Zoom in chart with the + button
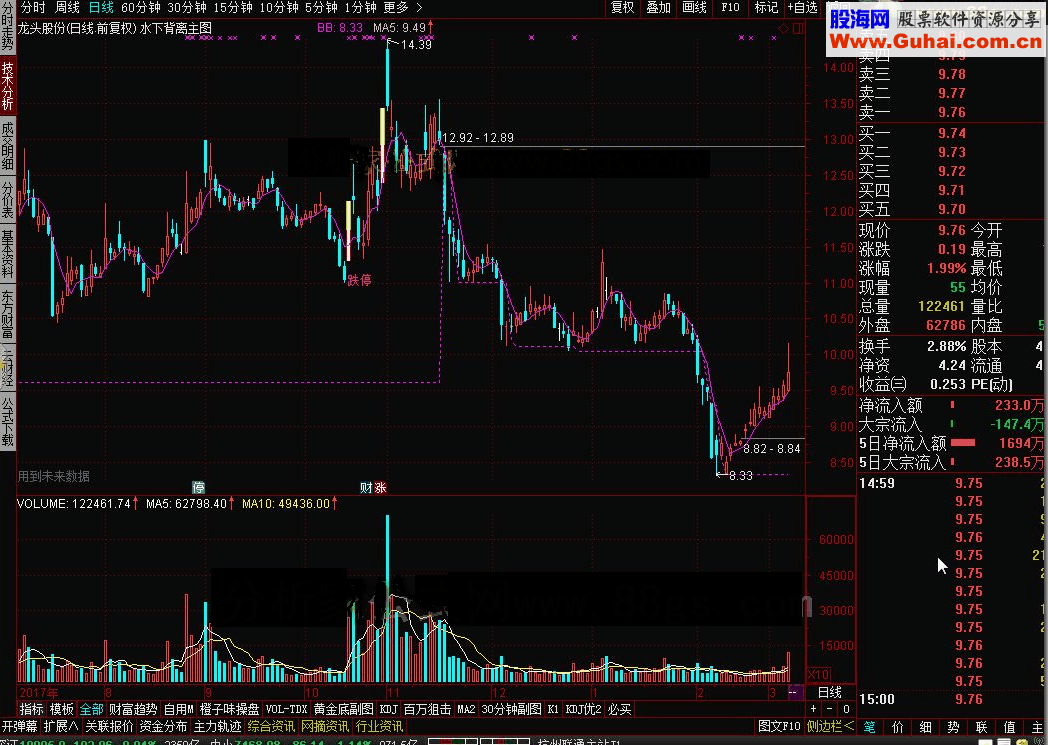This screenshot has height=745, width=1048. pos(813,709)
